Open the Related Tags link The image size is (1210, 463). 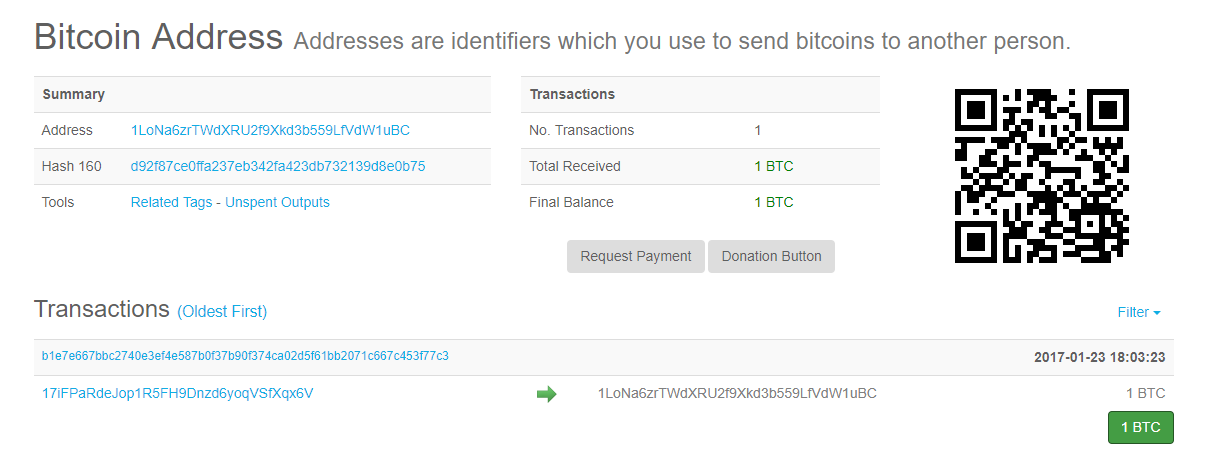pos(171,202)
